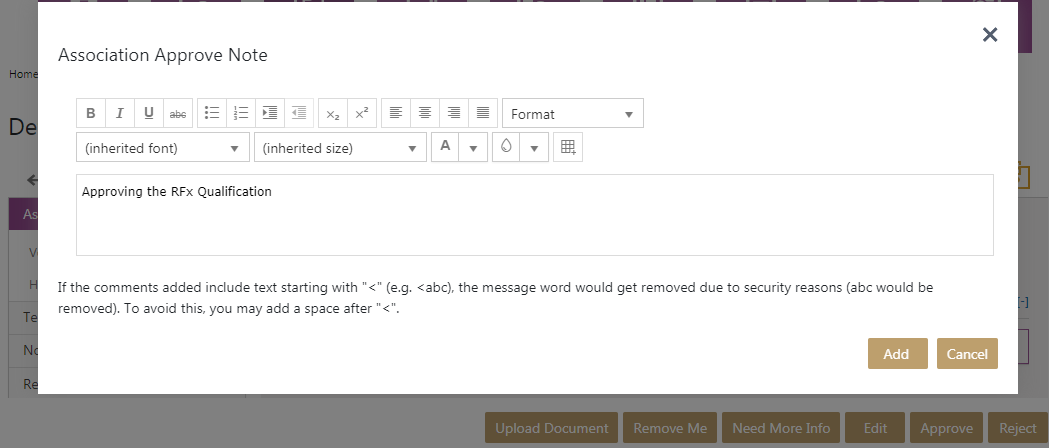This screenshot has width=1049, height=448.
Task: Justify the text alignment
Action: click(483, 113)
